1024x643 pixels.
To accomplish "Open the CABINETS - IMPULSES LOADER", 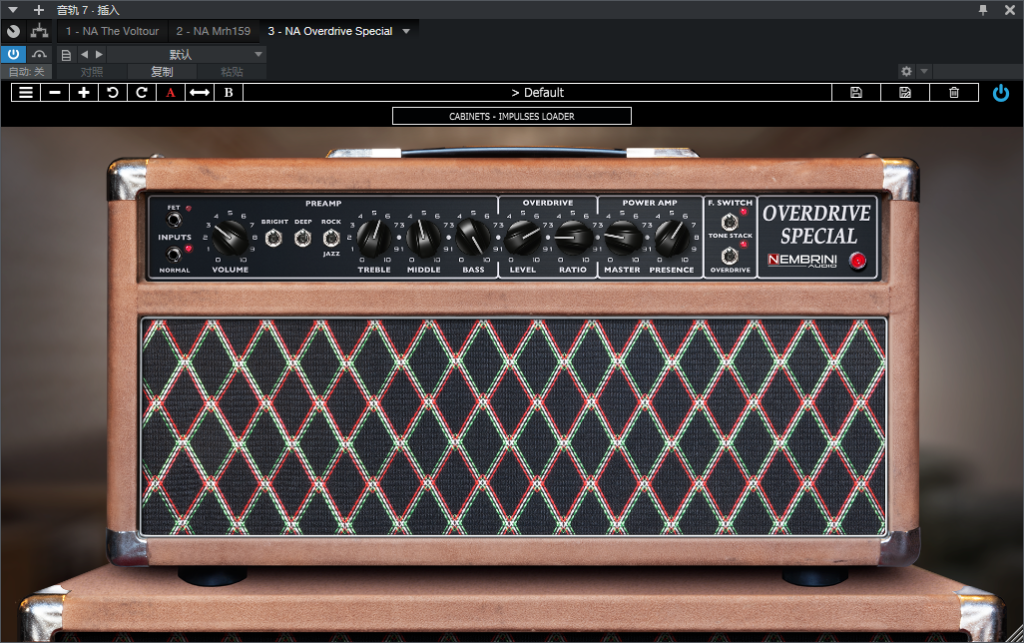I will [512, 116].
